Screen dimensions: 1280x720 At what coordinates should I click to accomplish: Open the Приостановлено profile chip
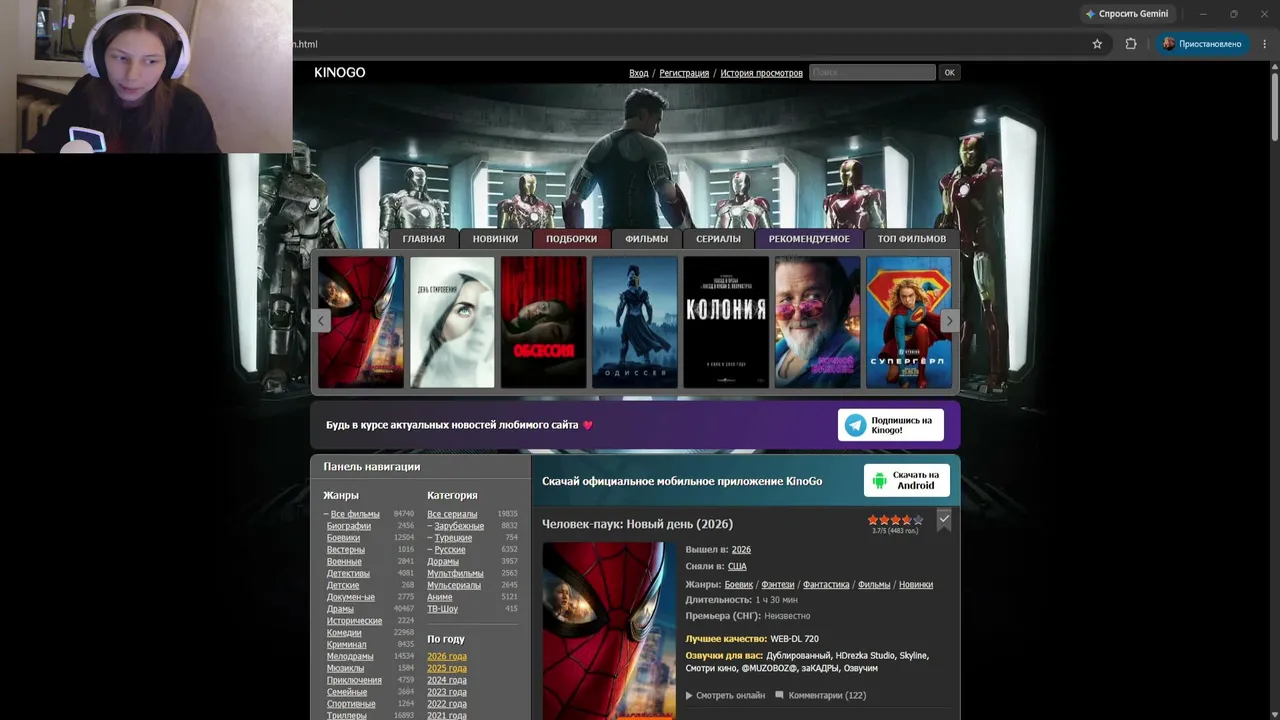click(1201, 44)
